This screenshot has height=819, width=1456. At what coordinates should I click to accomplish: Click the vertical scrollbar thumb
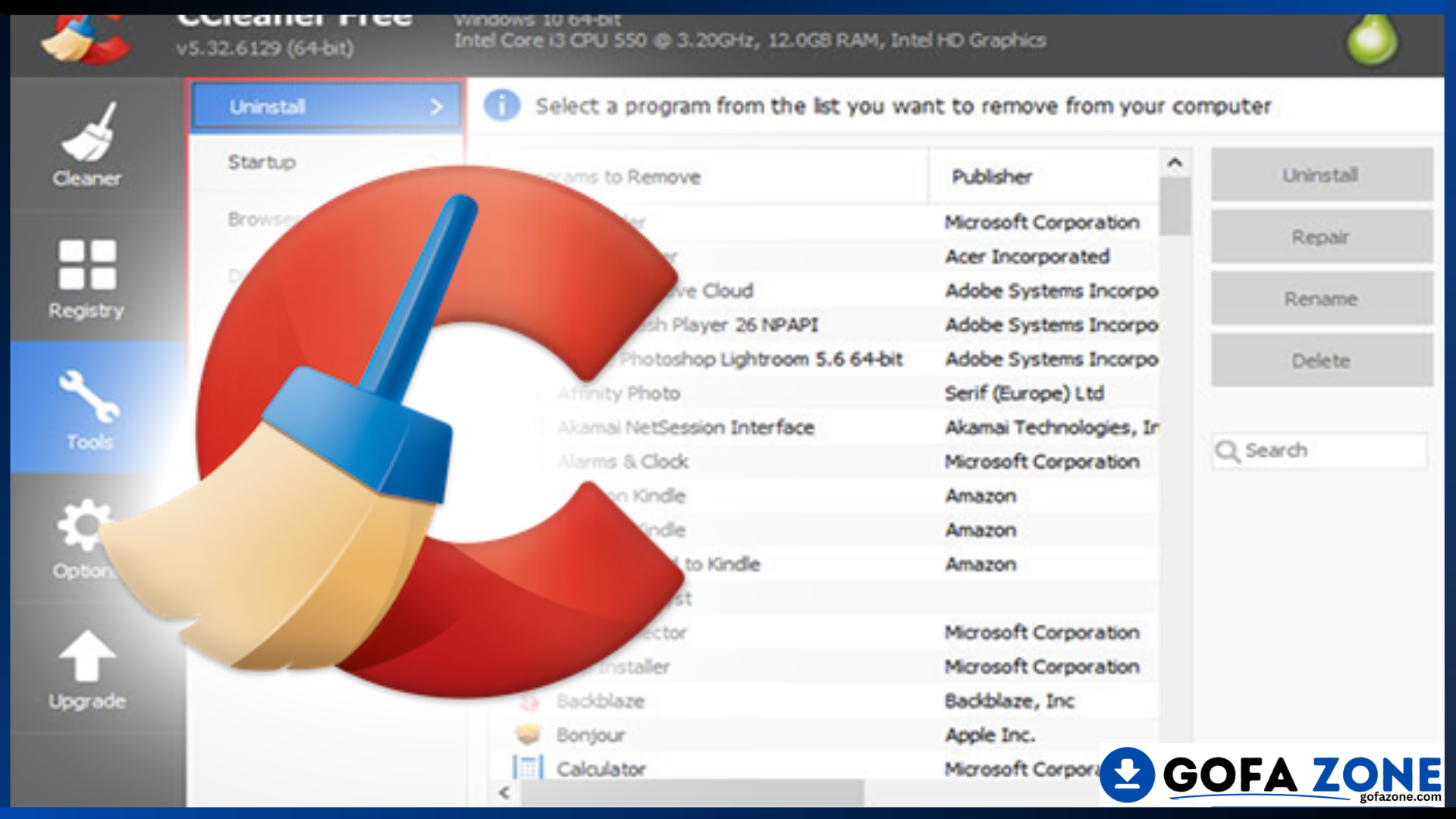coord(1175,206)
